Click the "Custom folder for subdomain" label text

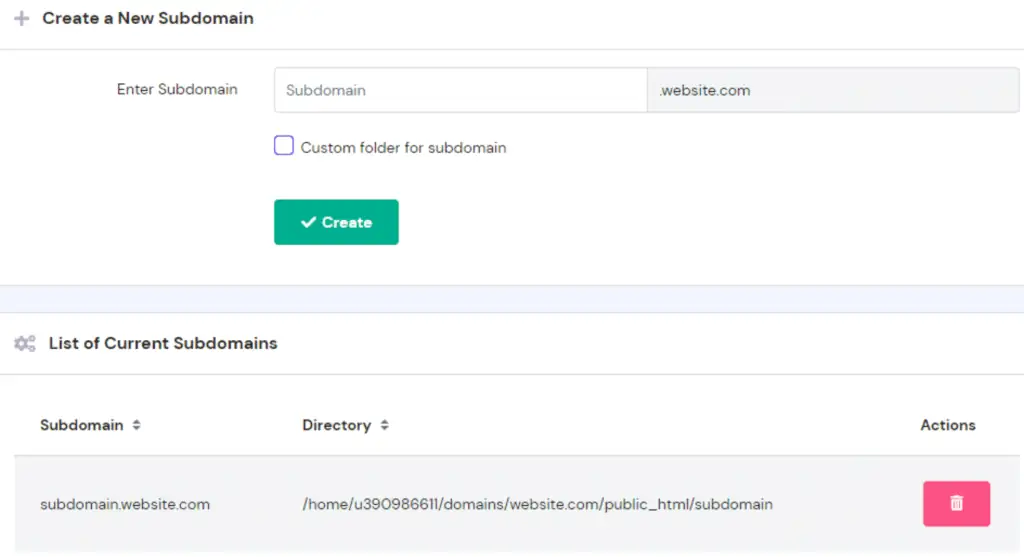[x=403, y=148]
